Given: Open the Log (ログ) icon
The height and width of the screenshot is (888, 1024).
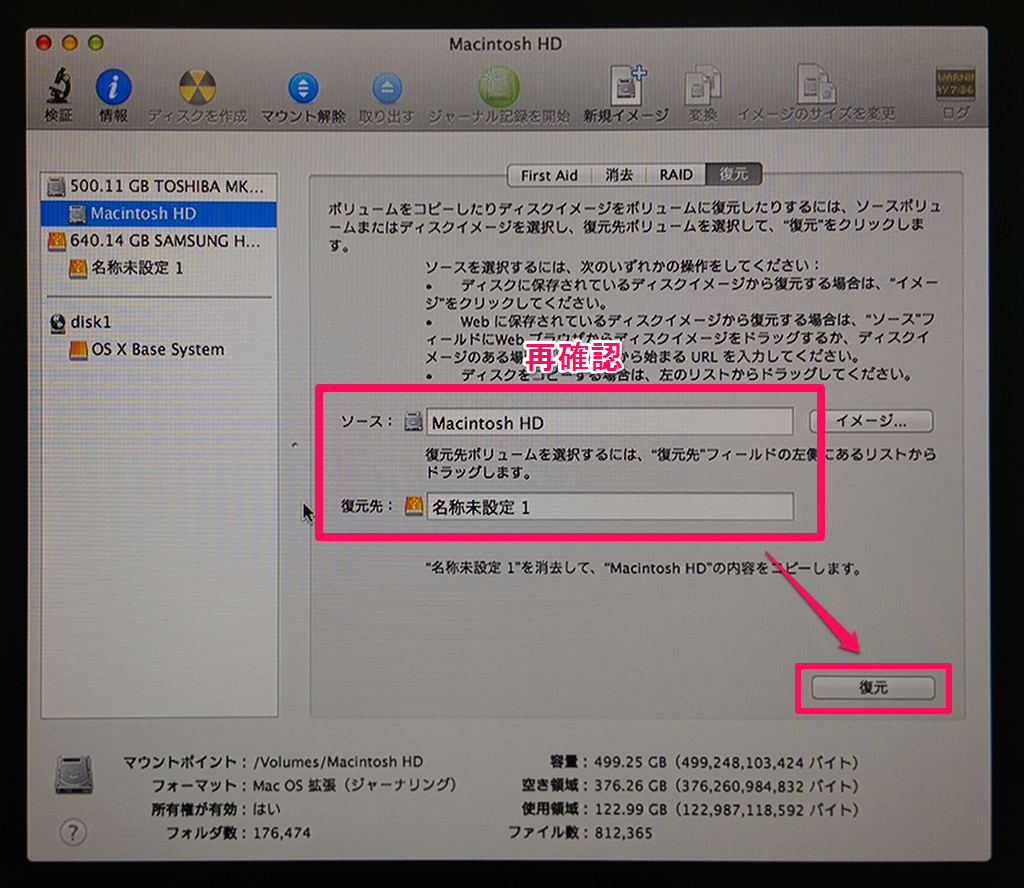Looking at the screenshot, I should coord(955,88).
